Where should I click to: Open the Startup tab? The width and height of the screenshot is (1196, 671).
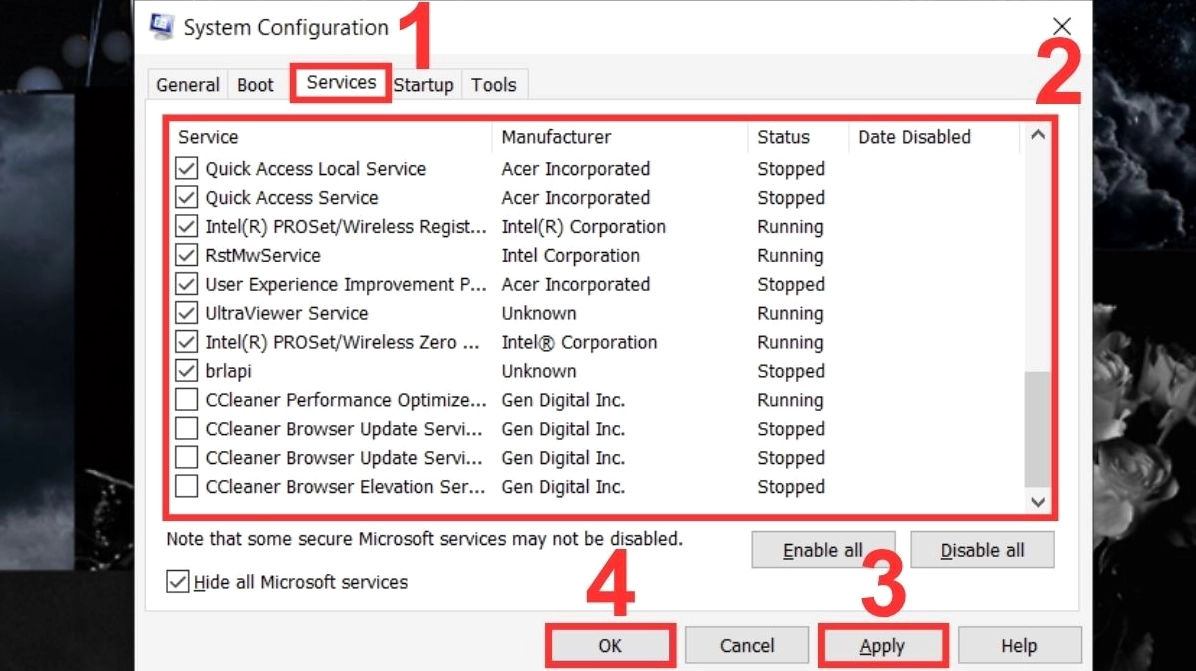[423, 85]
